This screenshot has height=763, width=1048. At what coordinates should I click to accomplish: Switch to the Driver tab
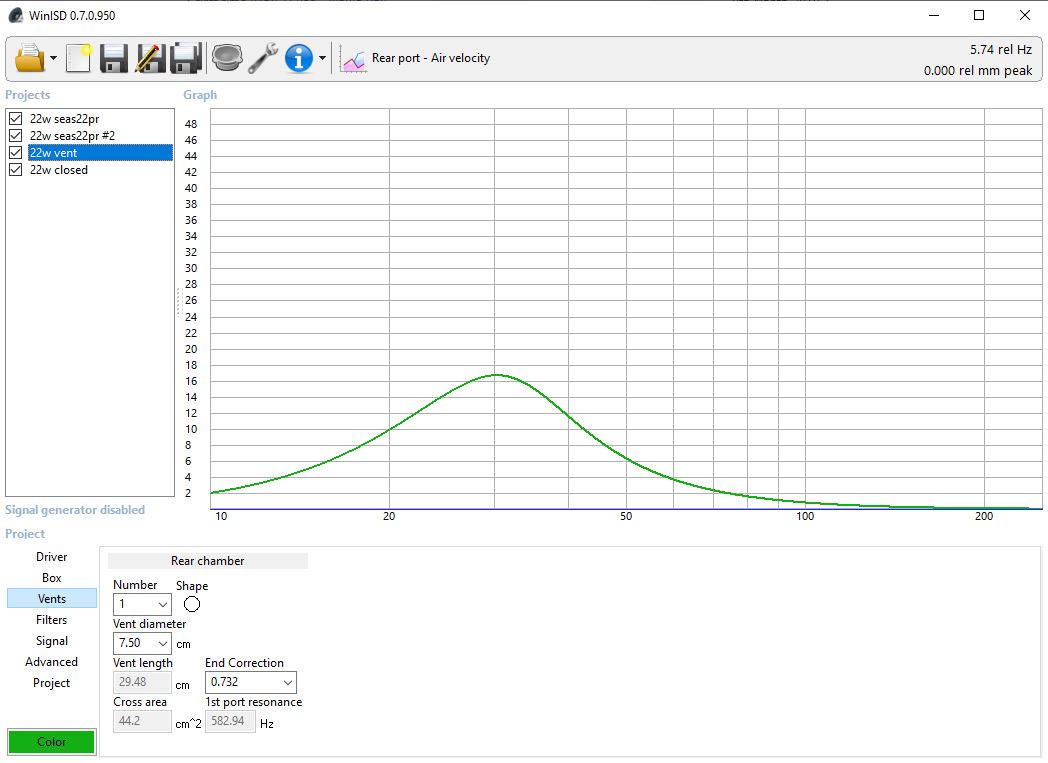point(51,557)
